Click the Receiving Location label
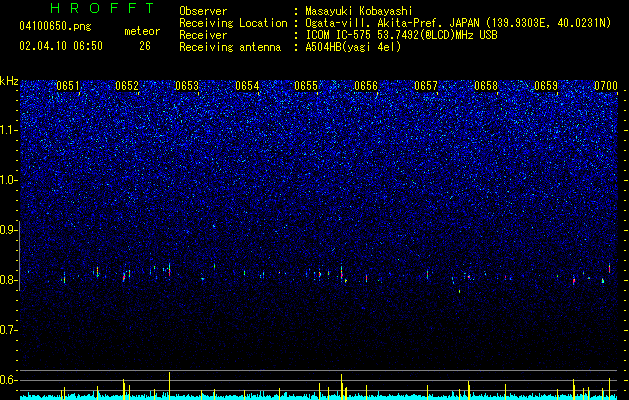Viewport: 629px width, 400px height. click(x=233, y=23)
